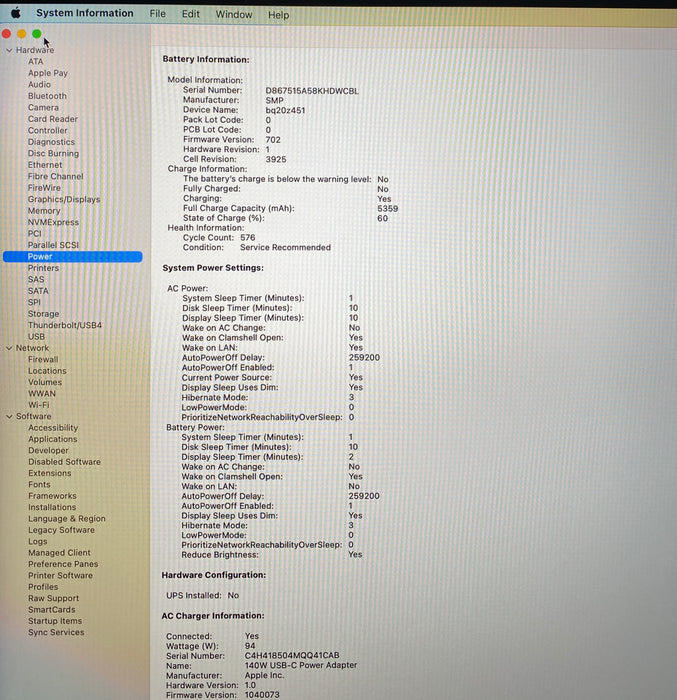This screenshot has height=700, width=677.
Task: Select Managed Client in the sidebar
Action: point(59,553)
